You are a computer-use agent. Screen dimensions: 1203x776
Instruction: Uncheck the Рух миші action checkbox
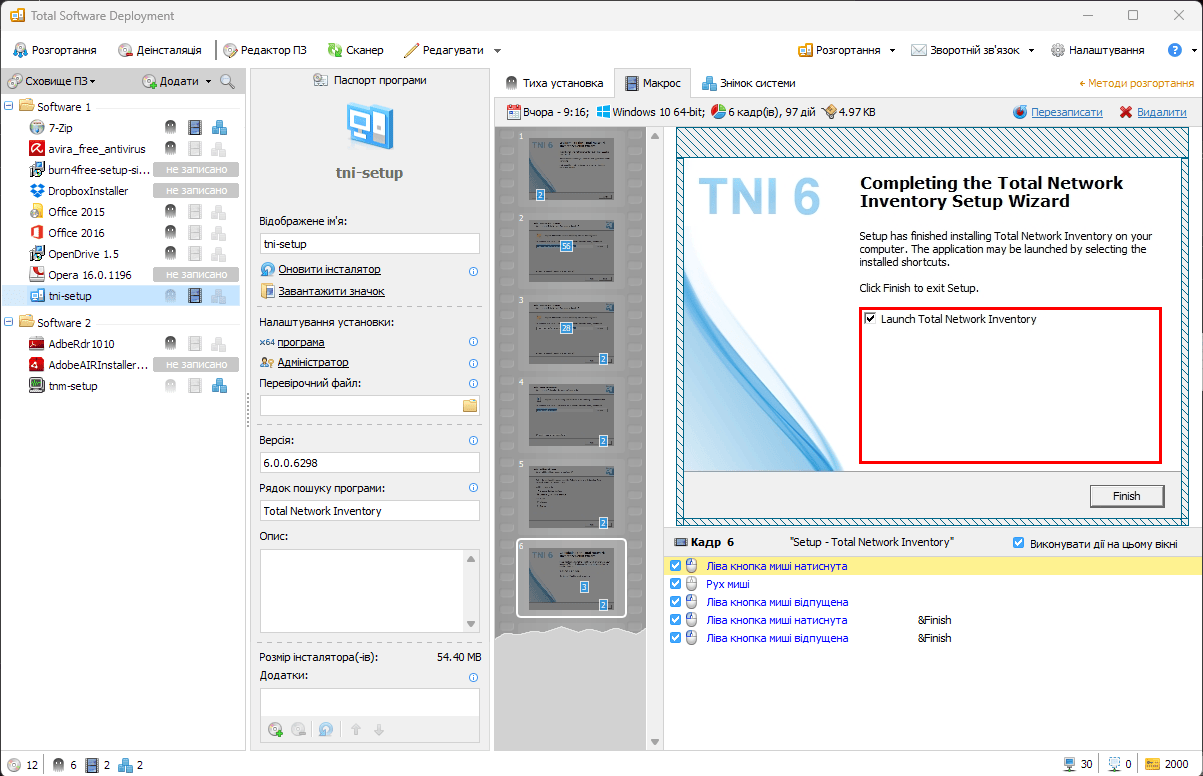click(676, 584)
